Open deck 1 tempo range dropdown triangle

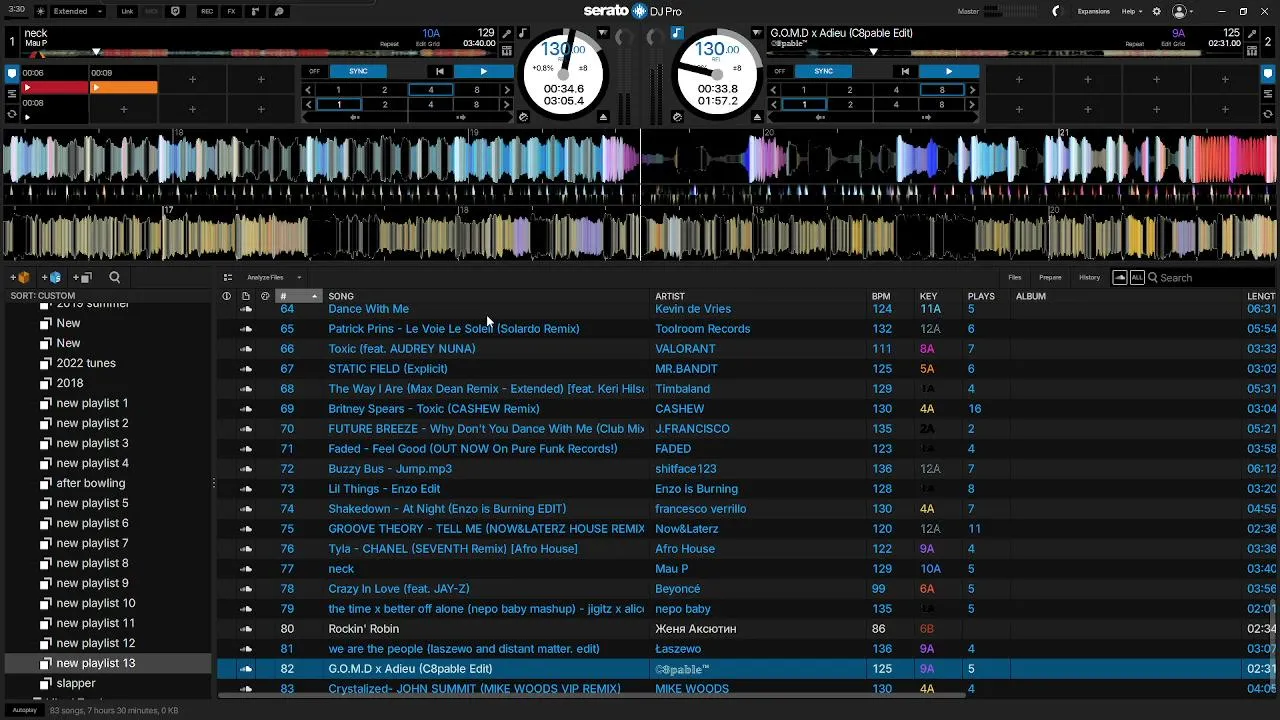[x=603, y=33]
